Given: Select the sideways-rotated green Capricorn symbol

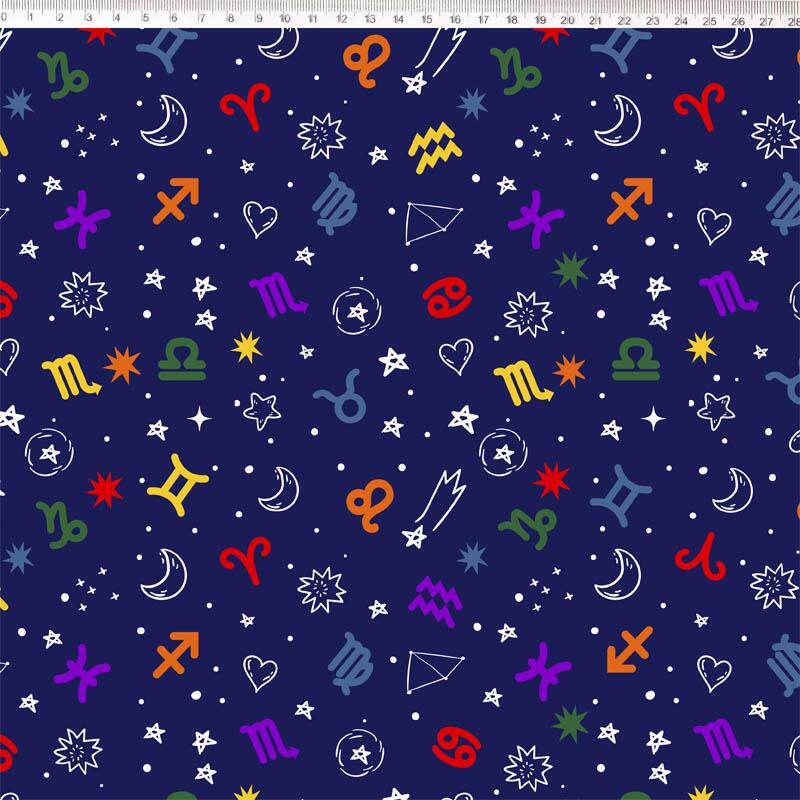Looking at the screenshot, I should coord(528,528).
